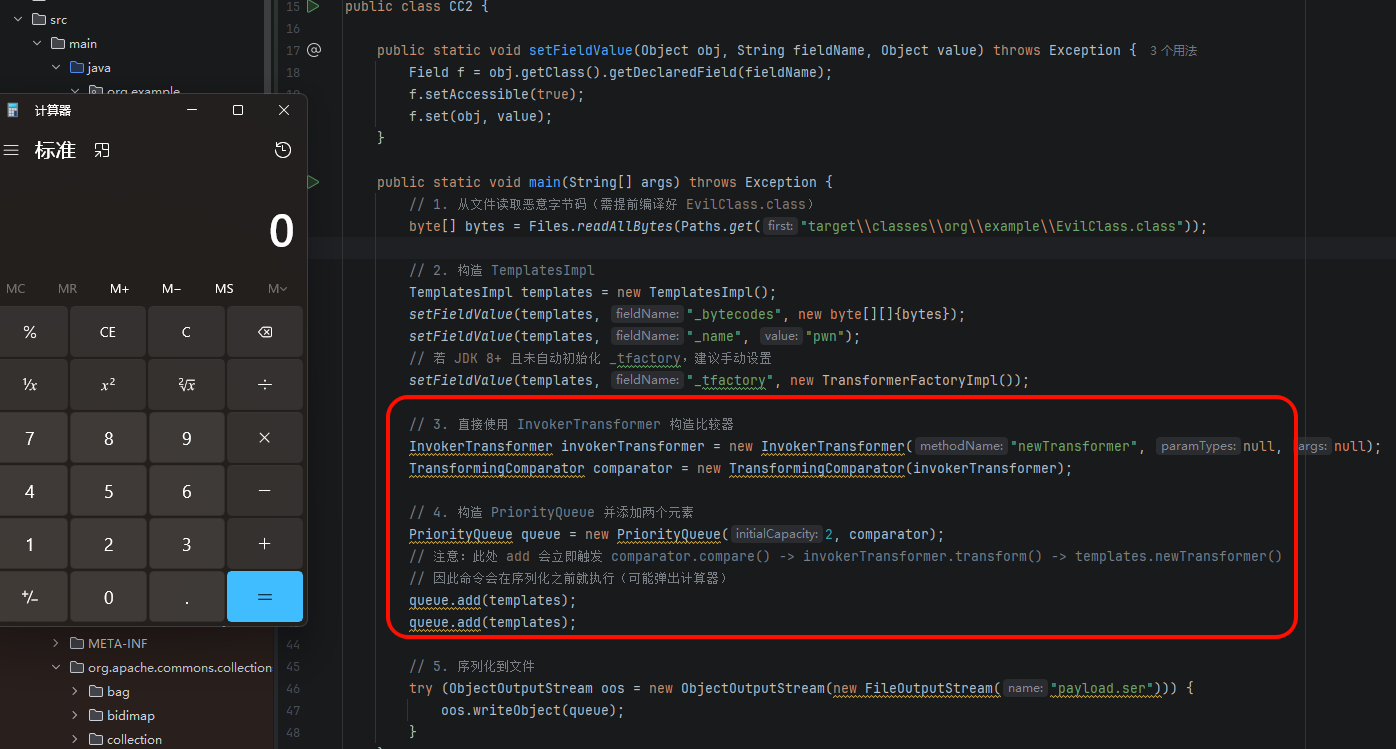Click digit 2 on Calculator
The width and height of the screenshot is (1396, 749).
[108, 544]
